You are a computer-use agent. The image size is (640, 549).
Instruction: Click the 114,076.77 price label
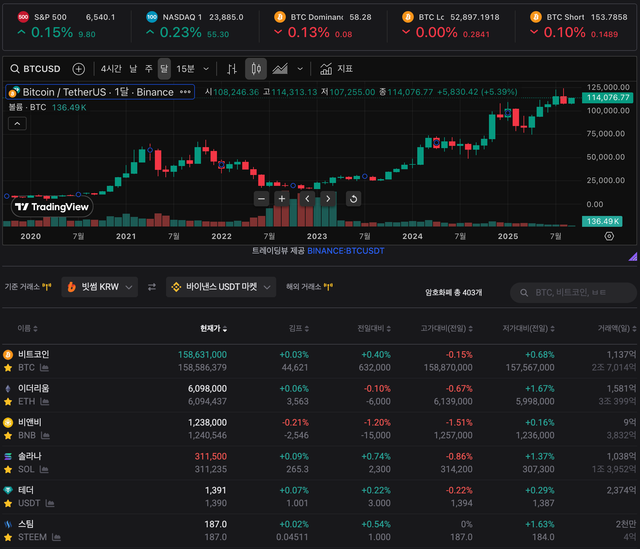(x=608, y=98)
